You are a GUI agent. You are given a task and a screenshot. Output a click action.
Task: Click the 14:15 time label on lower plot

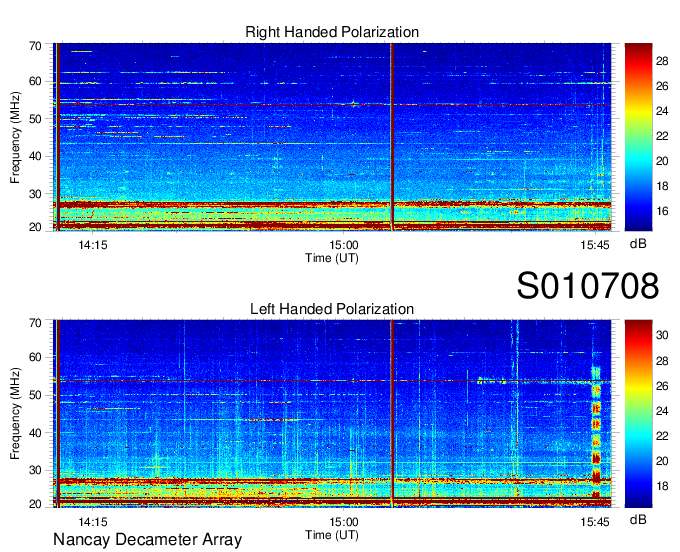93,522
